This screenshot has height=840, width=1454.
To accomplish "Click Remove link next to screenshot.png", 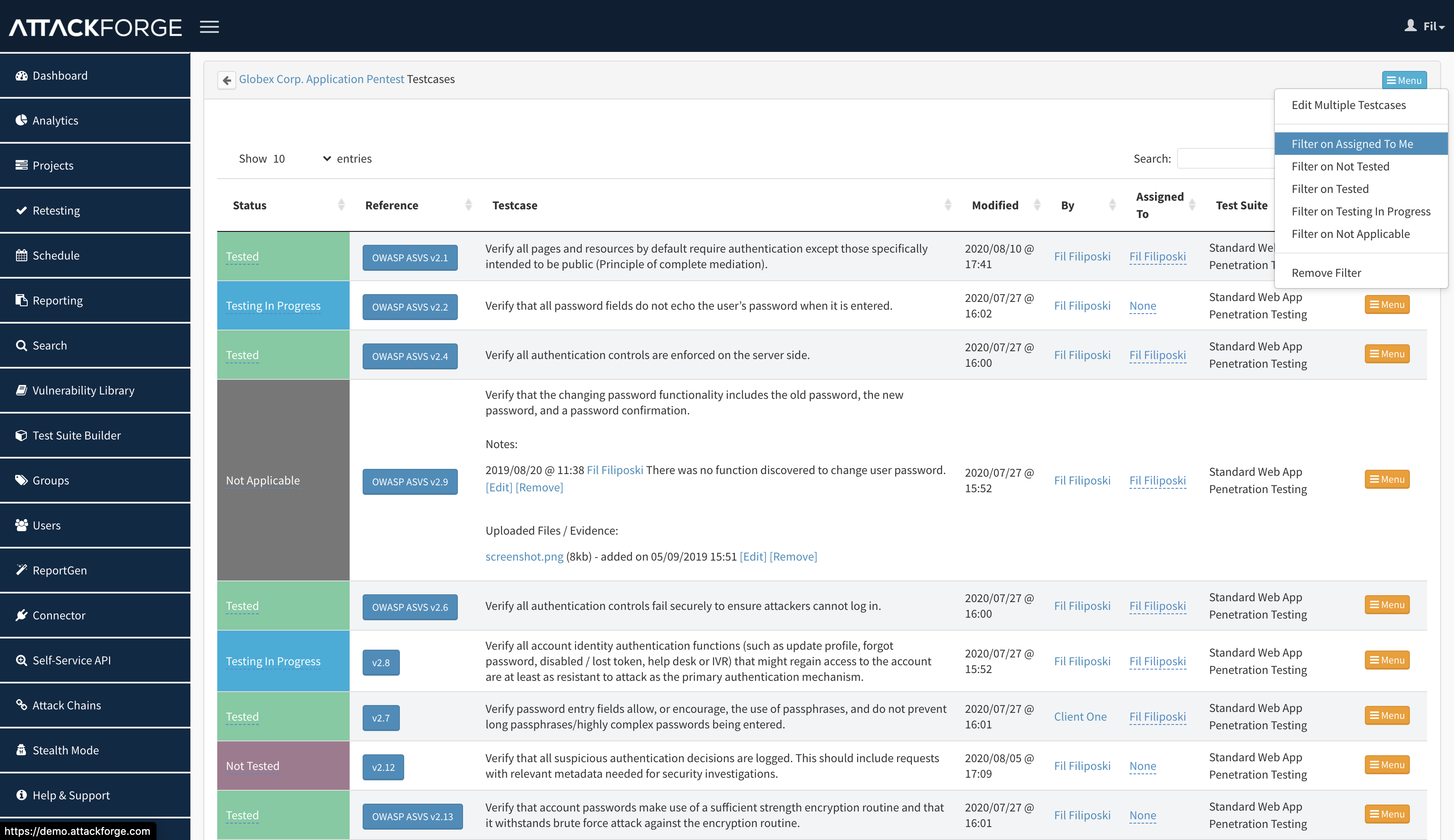I will pos(793,556).
